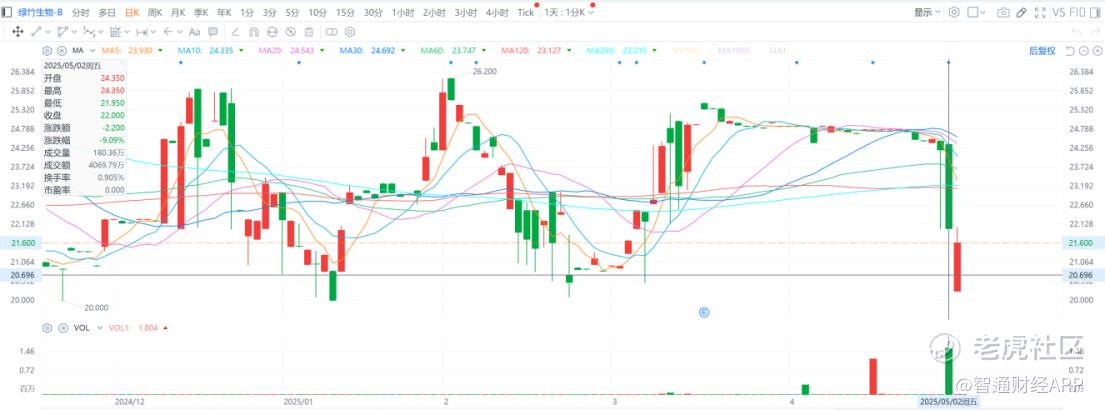The width and height of the screenshot is (1105, 411).
Task: Choose the 1分 minute interval
Action: point(247,13)
